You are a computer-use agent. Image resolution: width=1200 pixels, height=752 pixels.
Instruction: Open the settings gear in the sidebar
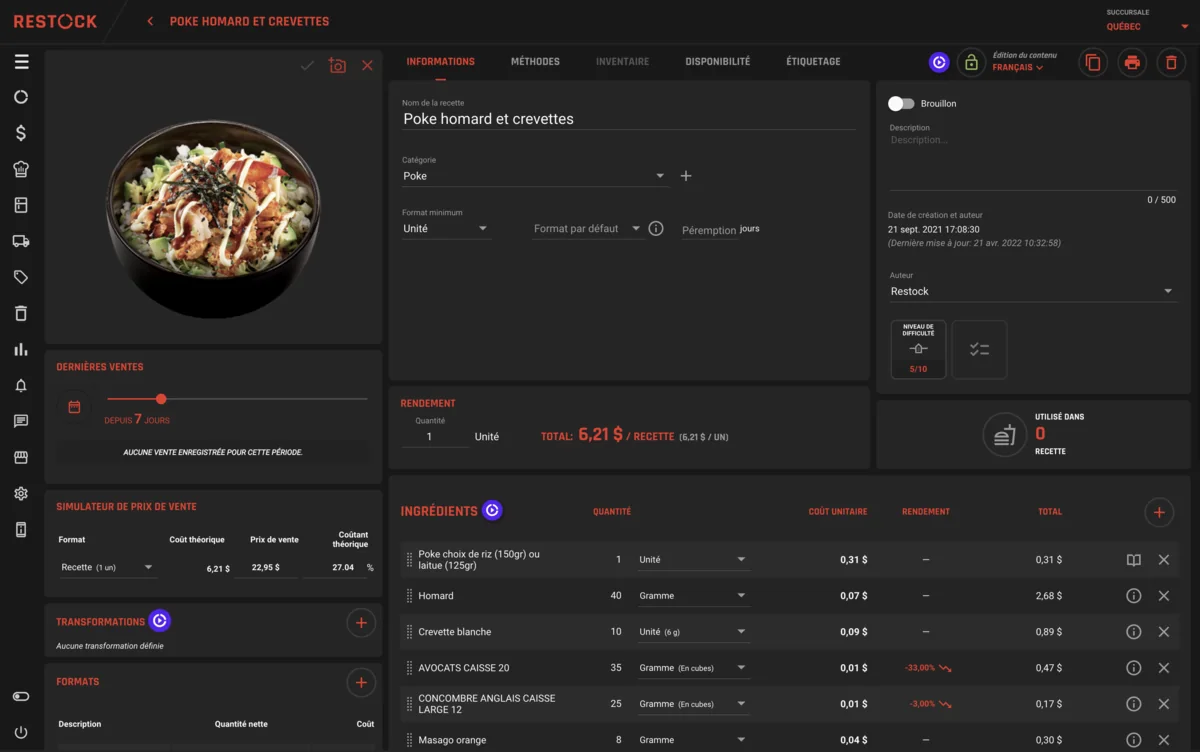pos(21,493)
